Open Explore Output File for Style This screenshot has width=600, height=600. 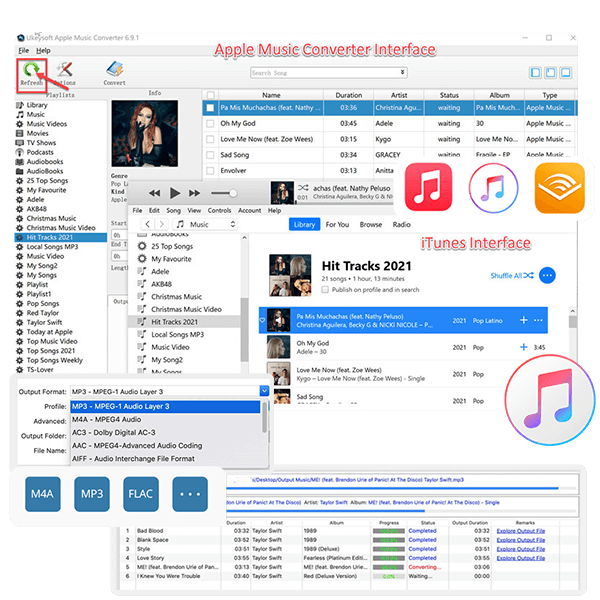click(520, 549)
